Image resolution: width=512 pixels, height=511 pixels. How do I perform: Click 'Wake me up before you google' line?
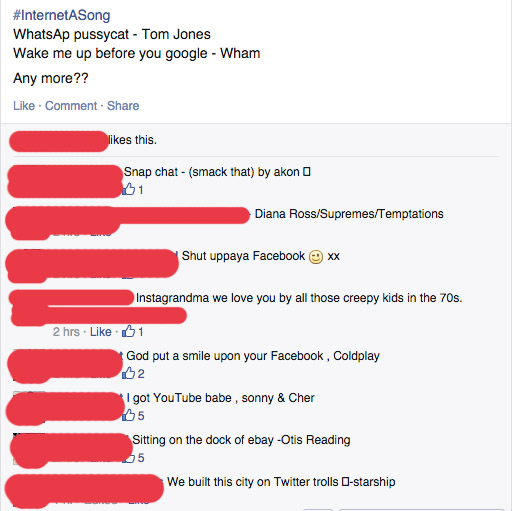point(137,53)
